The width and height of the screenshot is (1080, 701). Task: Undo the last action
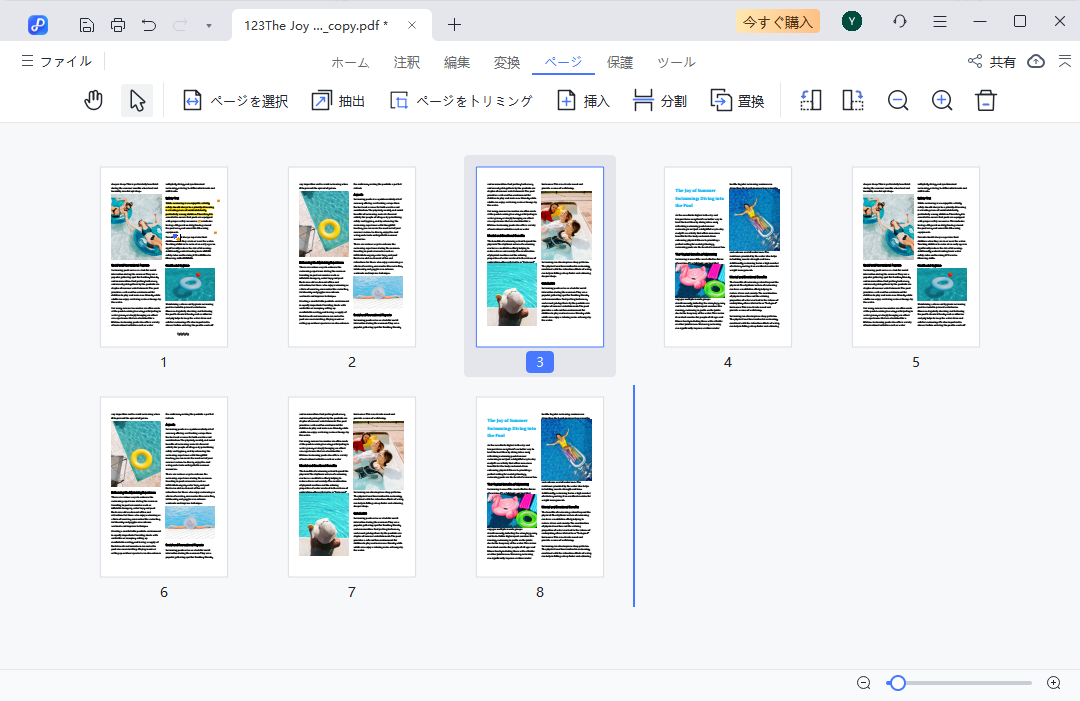click(x=149, y=25)
